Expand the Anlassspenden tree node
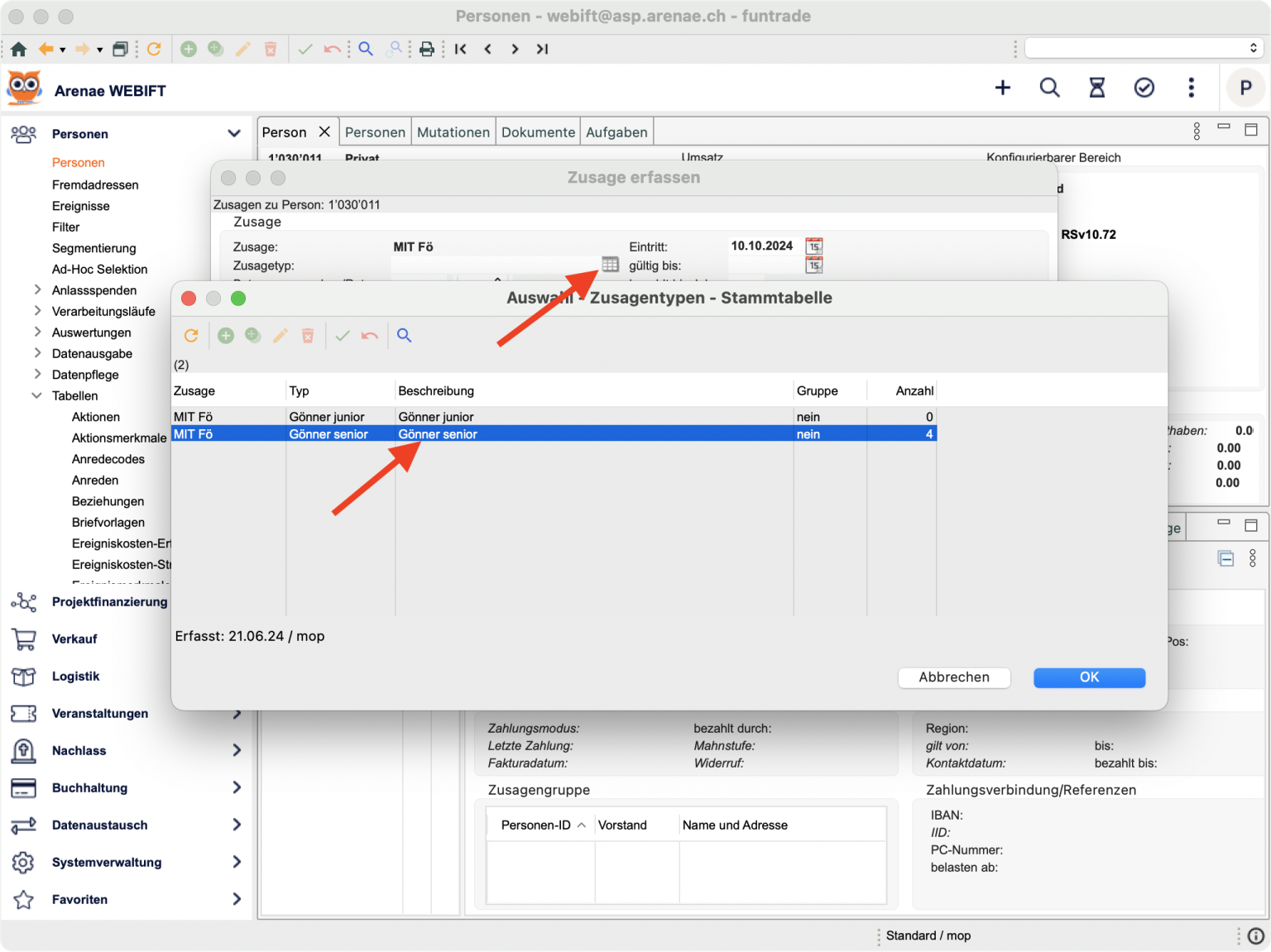Screen dimensions: 1271x952 point(37,289)
